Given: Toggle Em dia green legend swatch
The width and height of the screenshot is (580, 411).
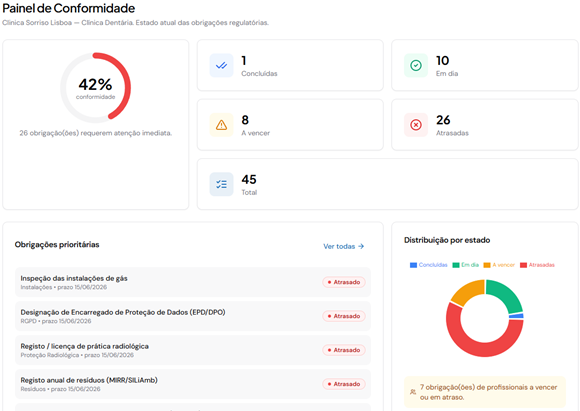Looking at the screenshot, I should [x=456, y=265].
